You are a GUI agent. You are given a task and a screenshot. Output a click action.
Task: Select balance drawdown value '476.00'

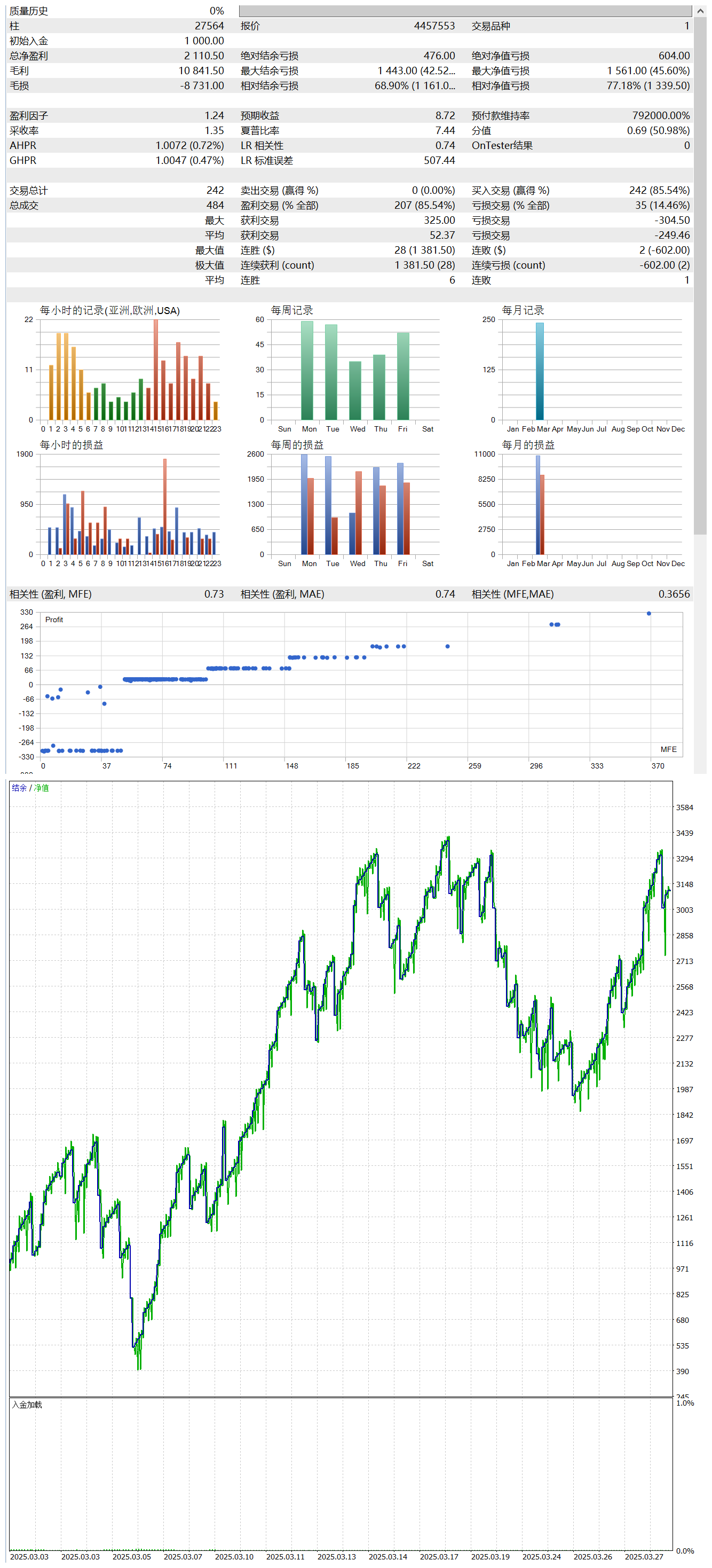(439, 56)
